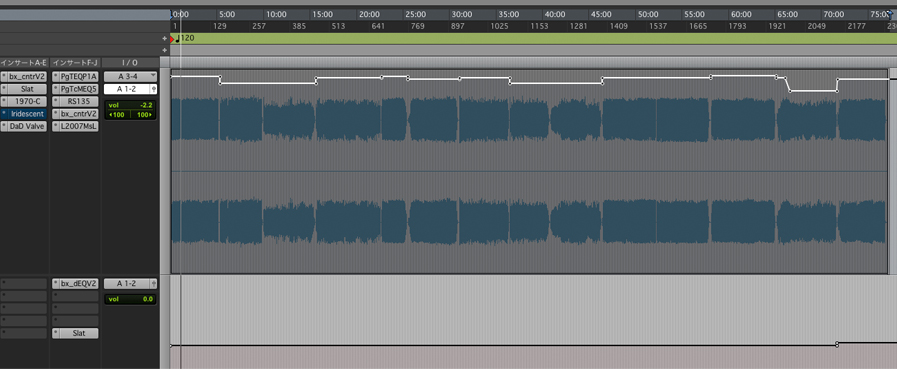Open the A 3-4 input path dropdown

pyautogui.click(x=130, y=76)
